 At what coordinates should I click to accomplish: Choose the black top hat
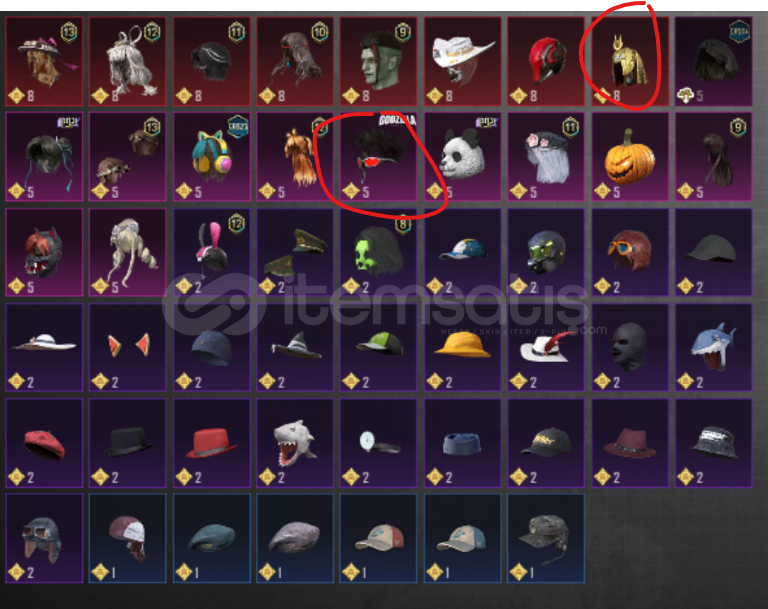(x=127, y=442)
